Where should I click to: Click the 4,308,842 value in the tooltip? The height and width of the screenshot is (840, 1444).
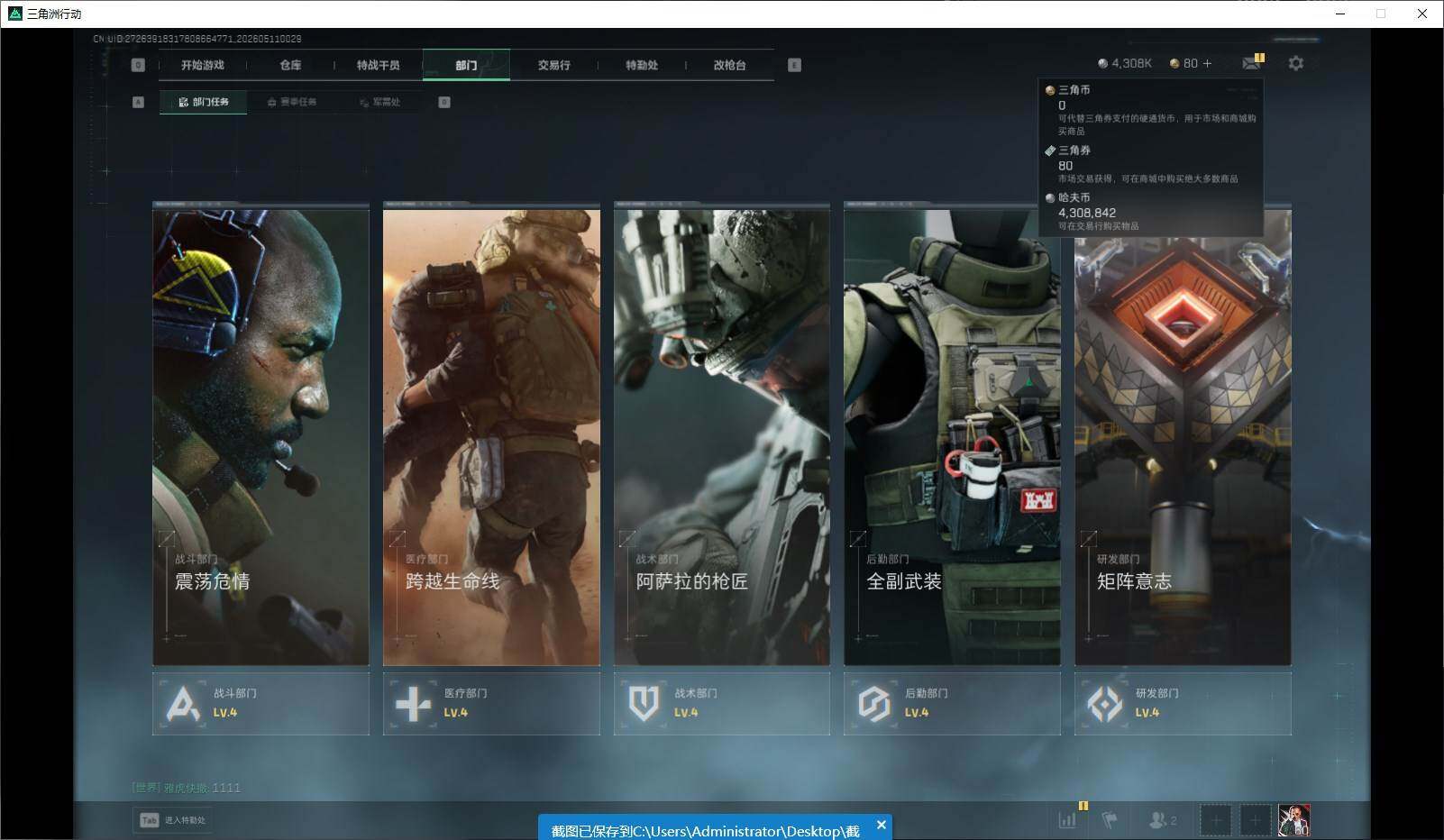1087,213
